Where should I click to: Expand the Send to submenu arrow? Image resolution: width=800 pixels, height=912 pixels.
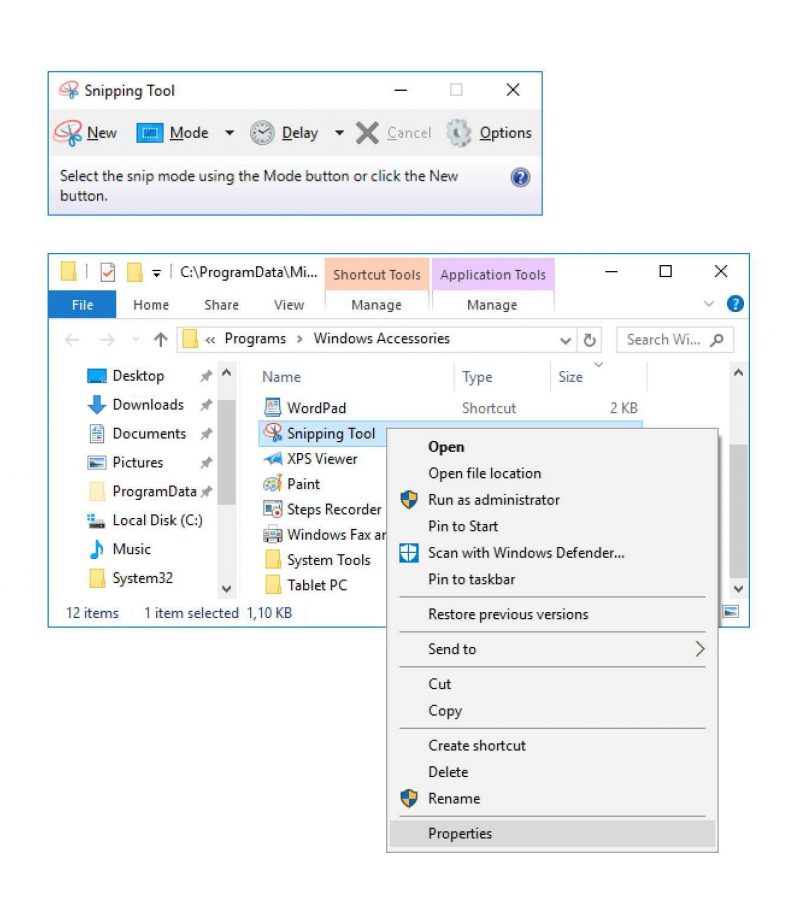pyautogui.click(x=700, y=649)
